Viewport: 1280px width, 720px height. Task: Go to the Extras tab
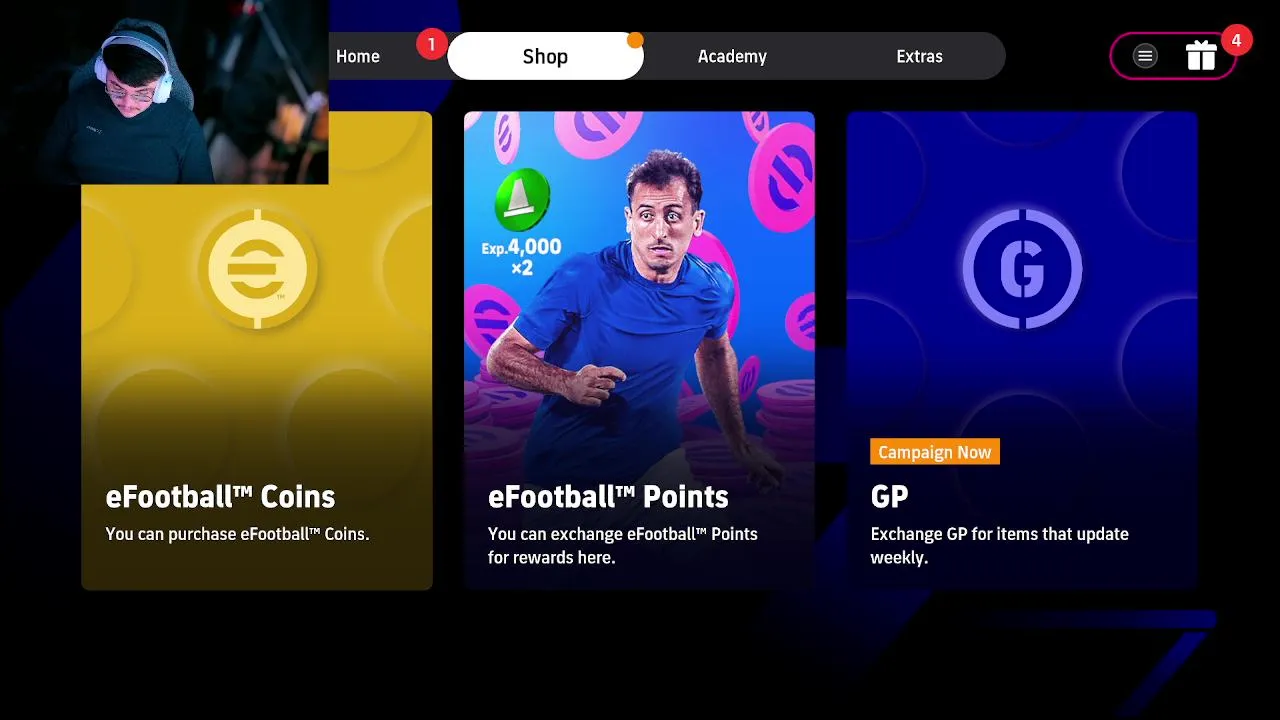pyautogui.click(x=919, y=57)
